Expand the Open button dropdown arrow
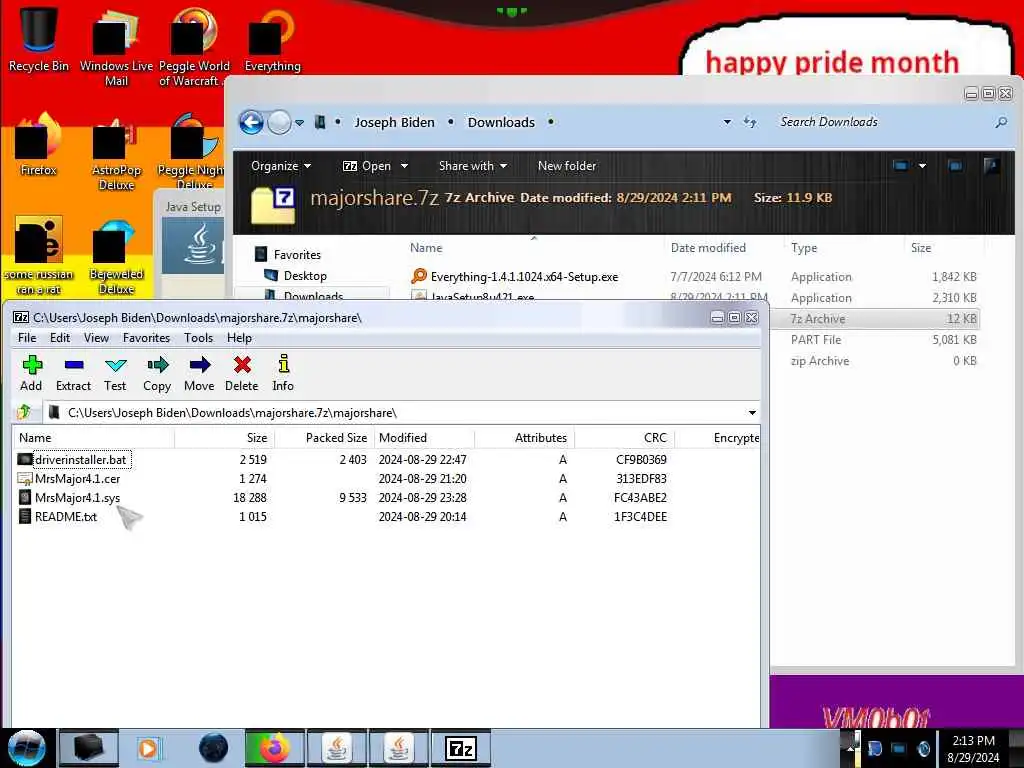The width and height of the screenshot is (1024, 768). [x=404, y=166]
